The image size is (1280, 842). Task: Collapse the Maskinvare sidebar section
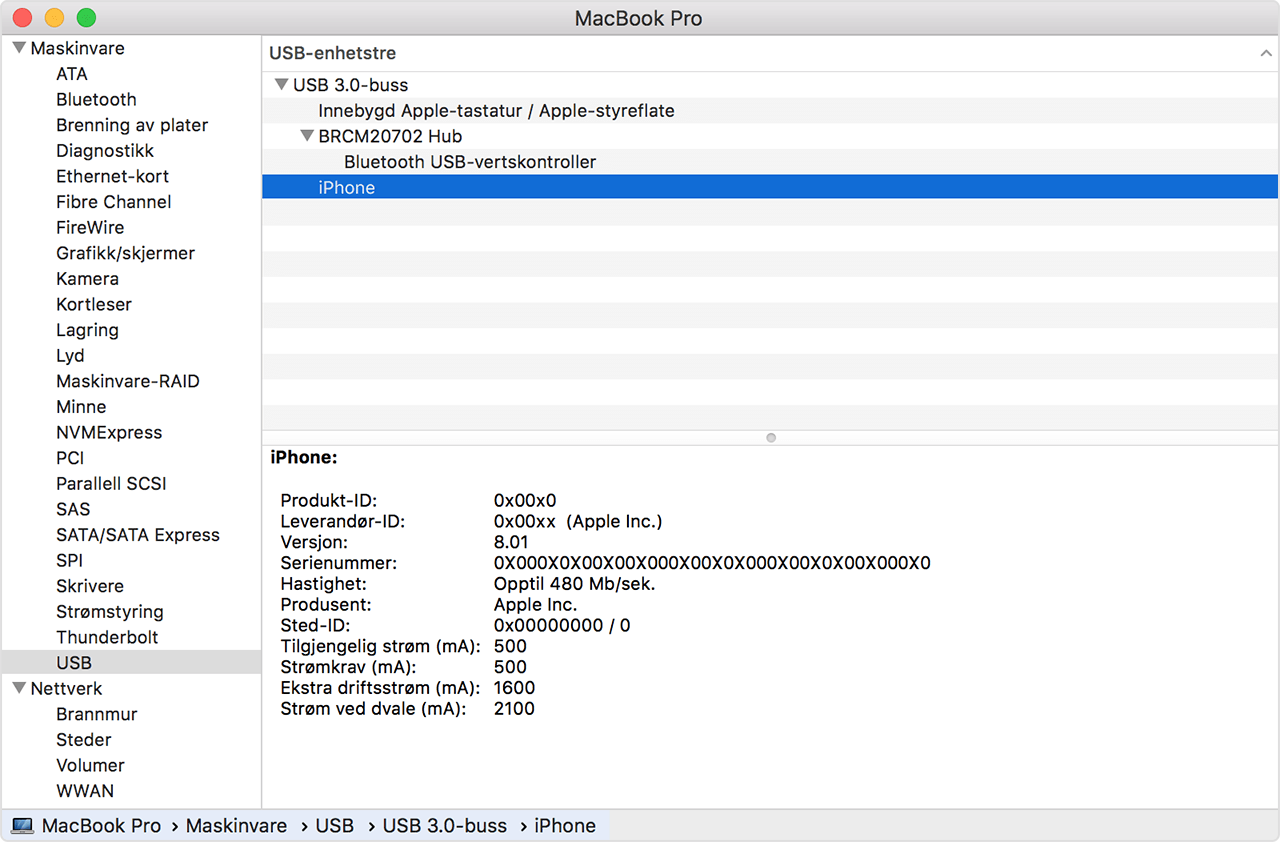[x=19, y=48]
